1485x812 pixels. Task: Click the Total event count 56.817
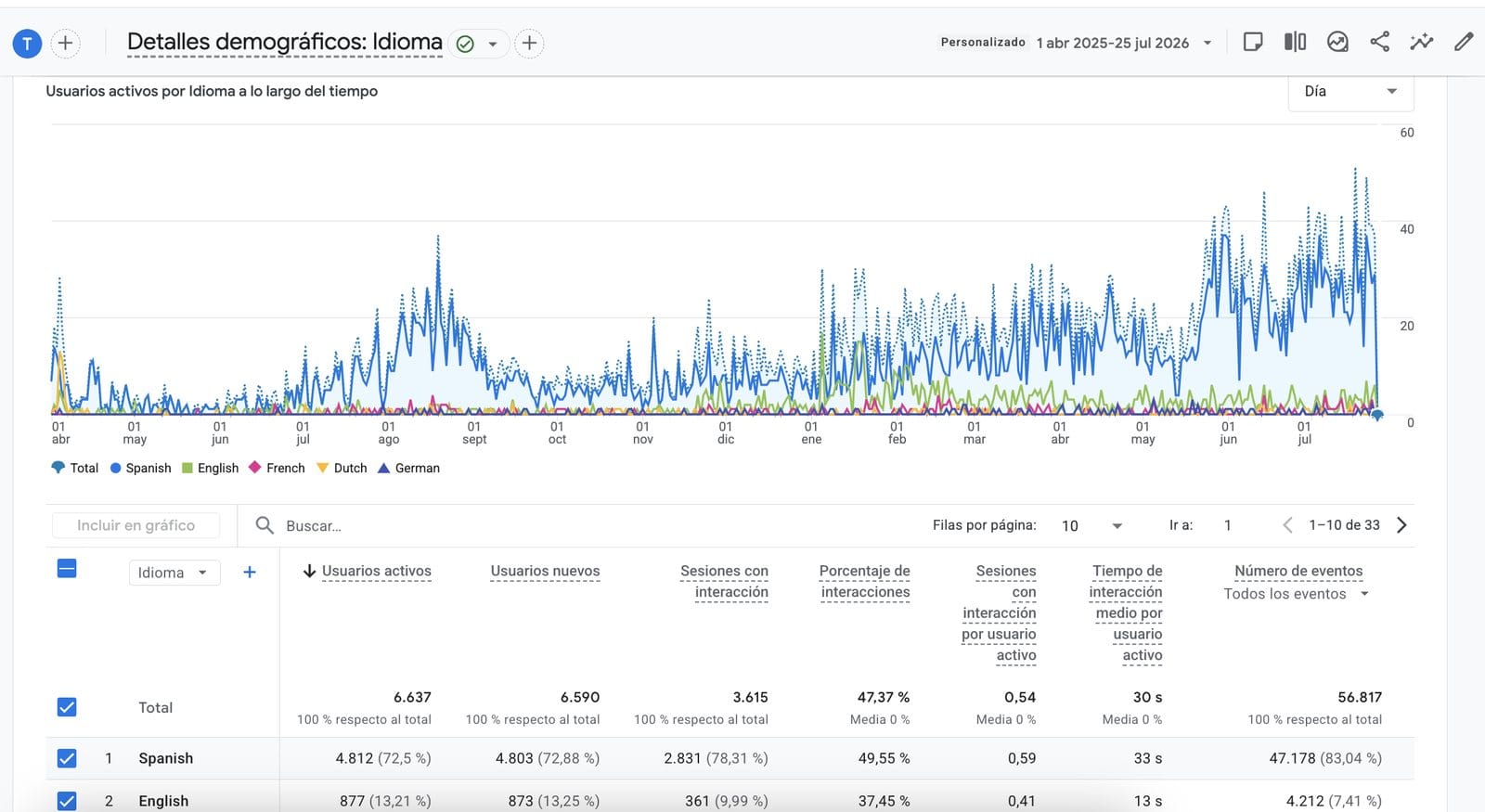[x=1360, y=697]
